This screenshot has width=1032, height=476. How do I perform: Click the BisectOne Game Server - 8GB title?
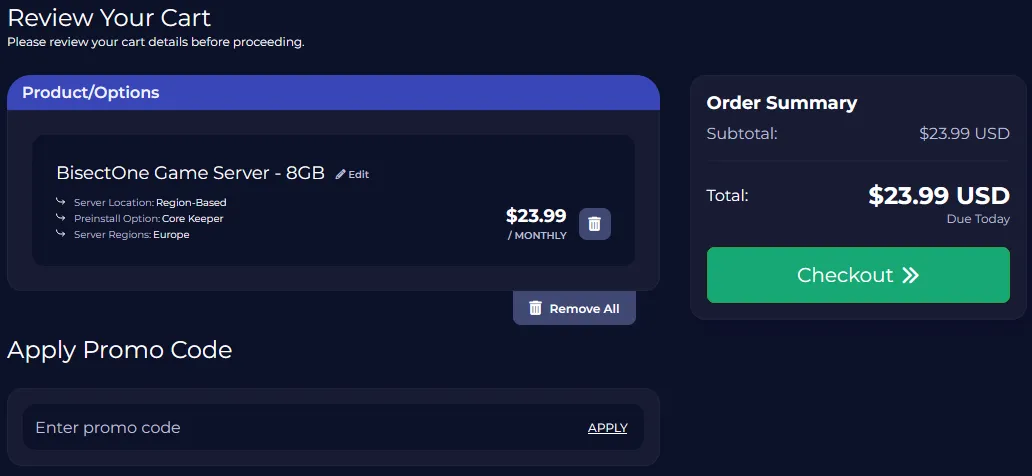tap(190, 173)
